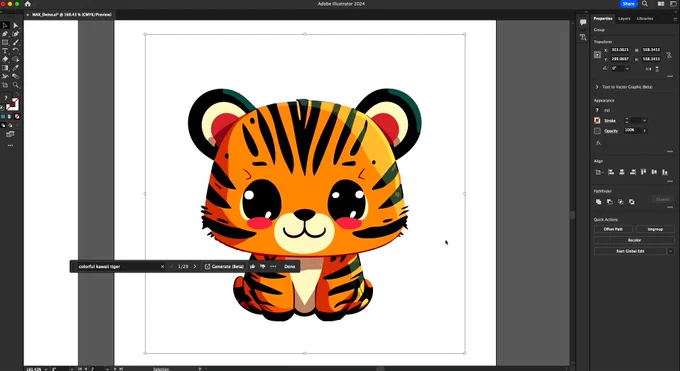Select the Eyedropper tool
Viewport: 680px width, 371px height.
[16, 68]
